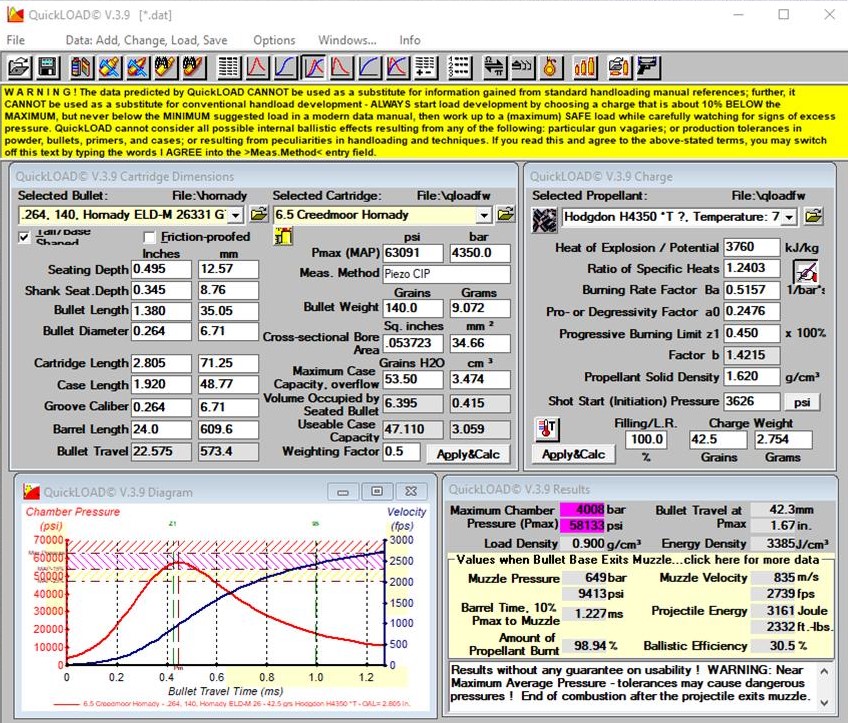This screenshot has width=848, height=723.
Task: Open the table list toolbar icon
Action: click(229, 68)
